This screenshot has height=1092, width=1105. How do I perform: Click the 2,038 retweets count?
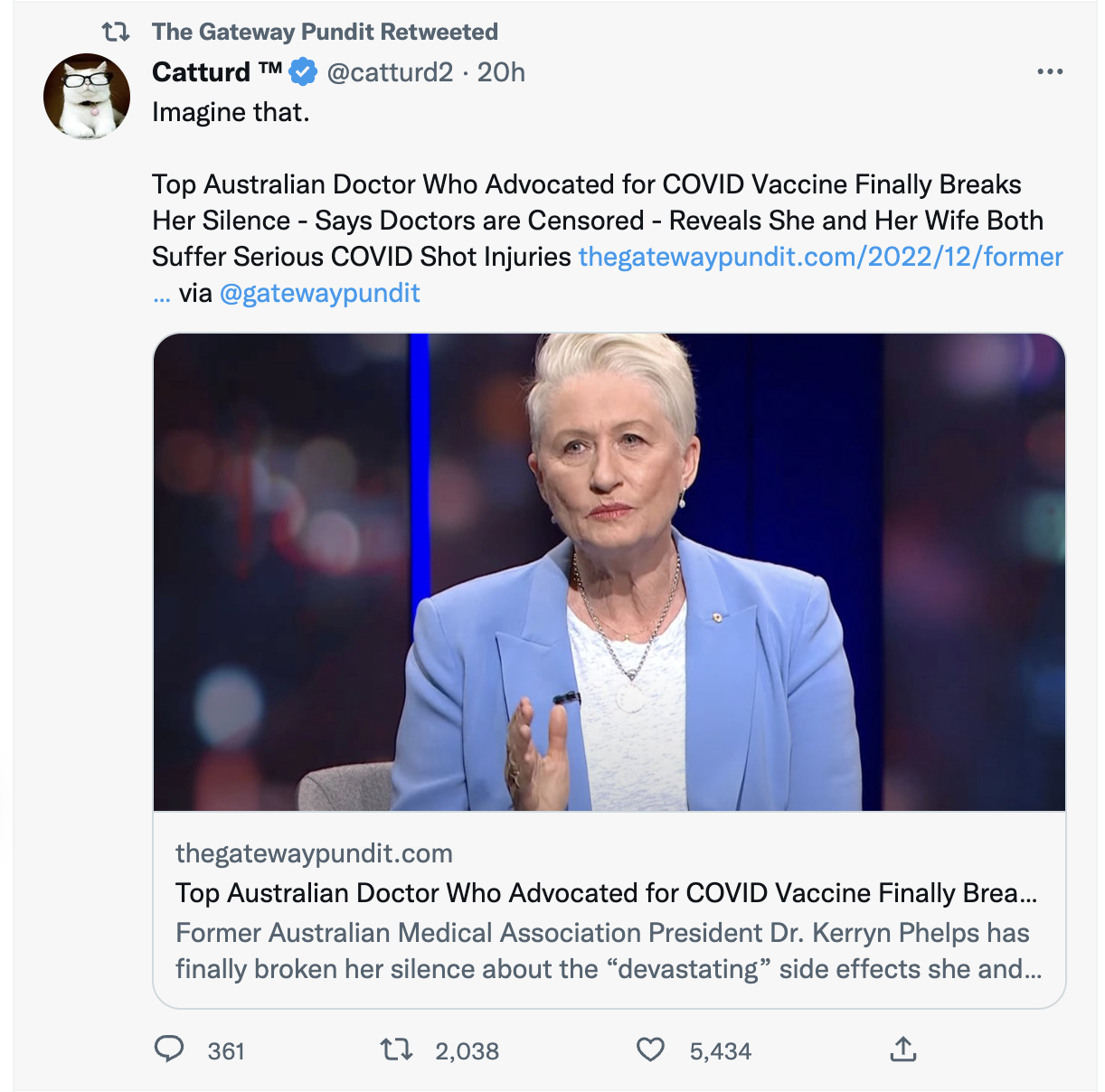point(467,1051)
